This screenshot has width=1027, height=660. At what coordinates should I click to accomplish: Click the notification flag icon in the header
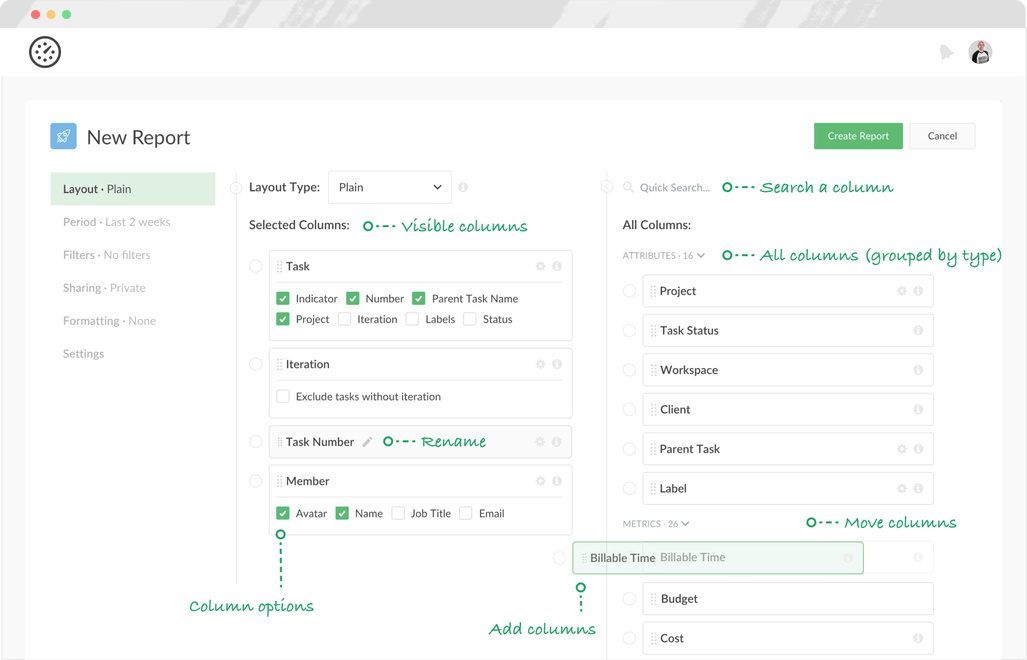(946, 51)
